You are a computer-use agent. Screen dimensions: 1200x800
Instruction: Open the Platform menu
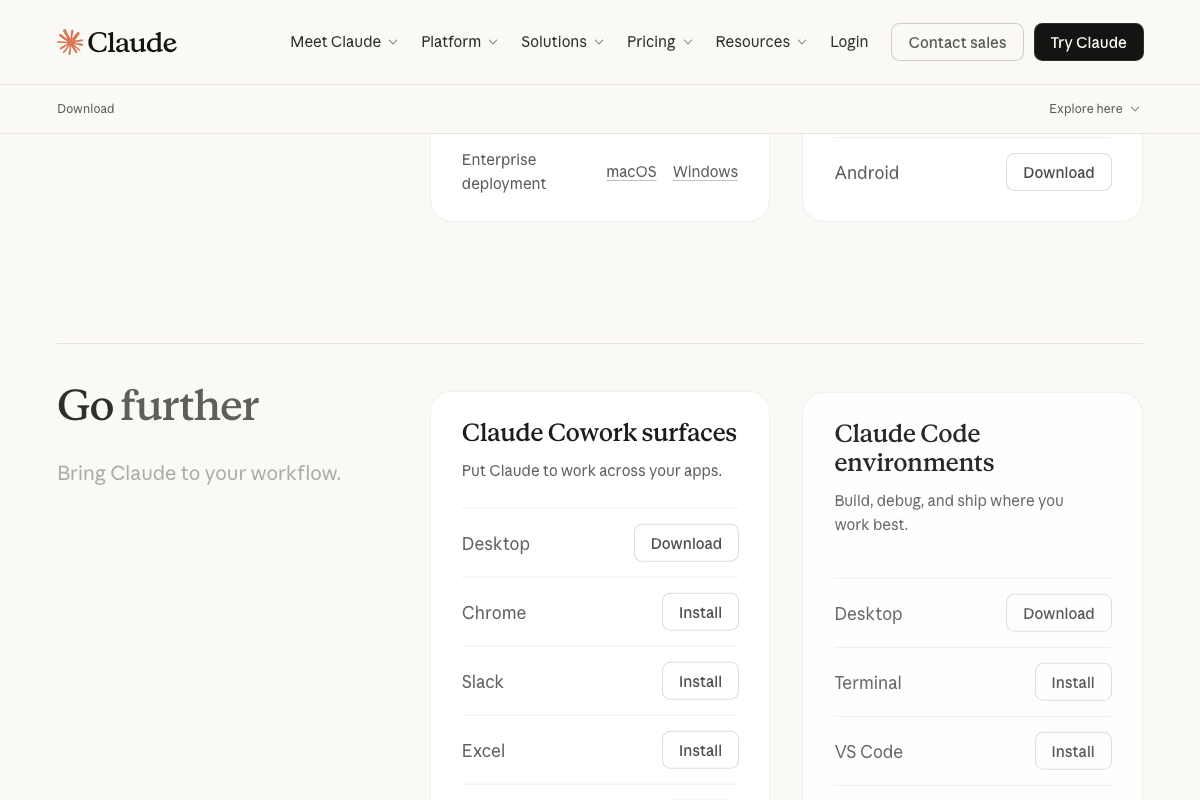tap(459, 42)
